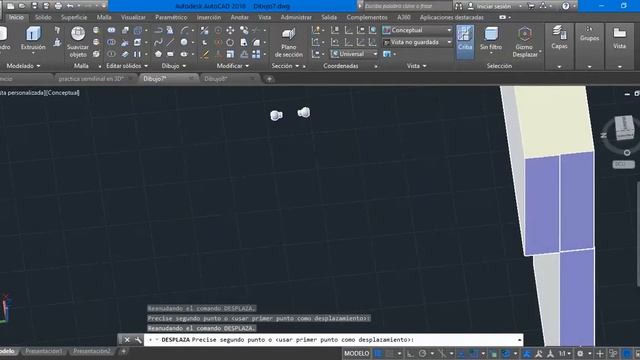Click the Gizmo Desplazar icon
The height and width of the screenshot is (360, 640).
[524, 42]
